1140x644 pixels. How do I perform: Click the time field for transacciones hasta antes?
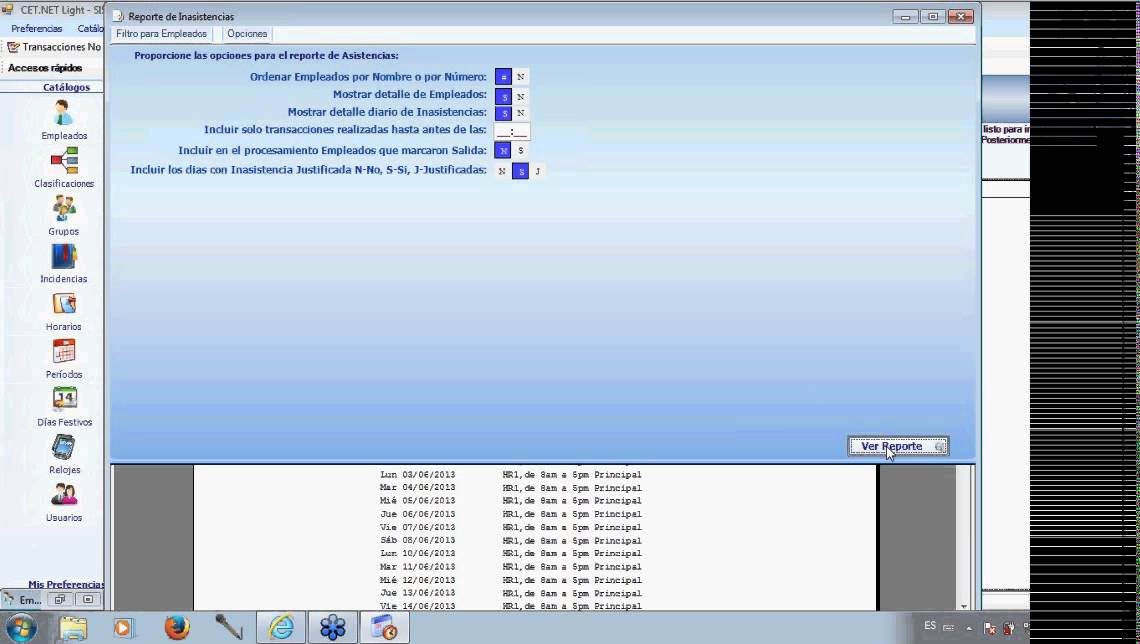[512, 132]
